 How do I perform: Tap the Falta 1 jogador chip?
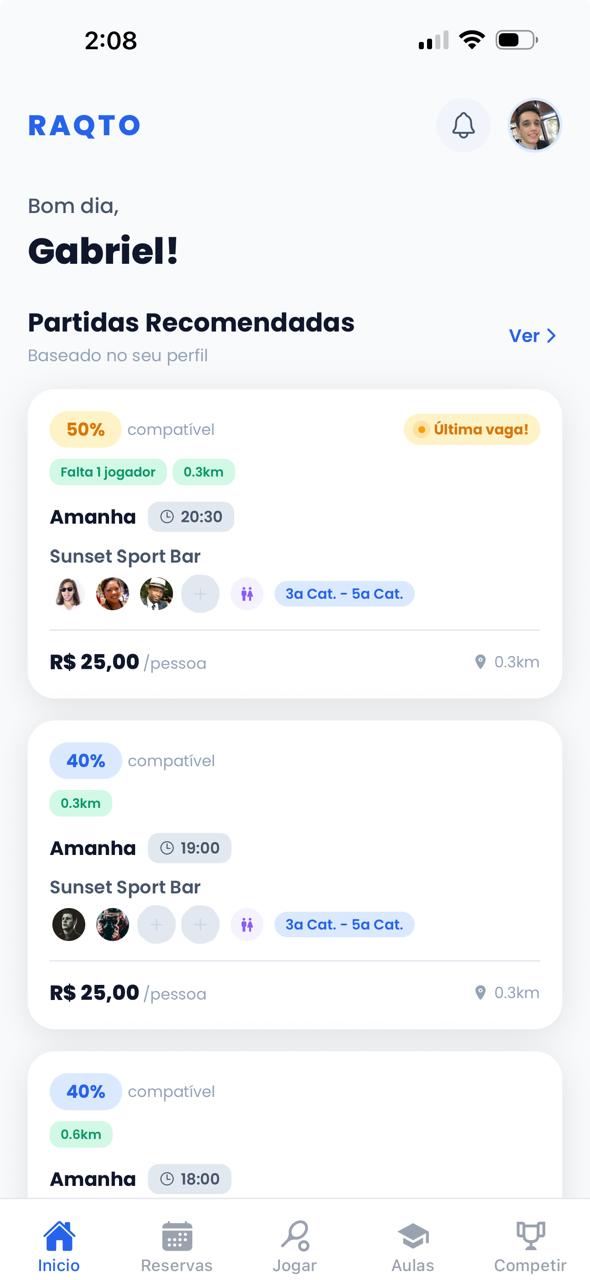[x=108, y=471]
